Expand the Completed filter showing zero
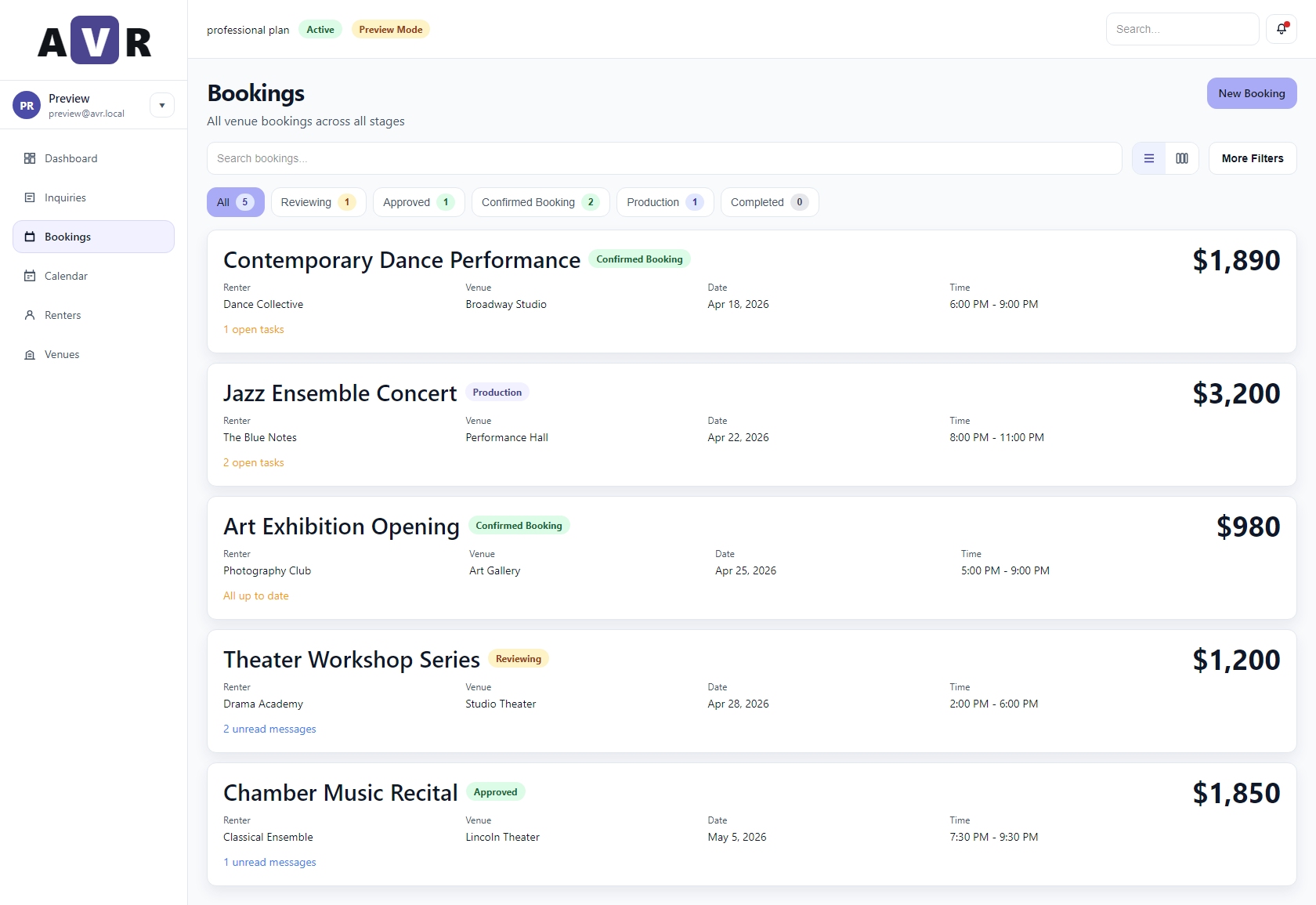This screenshot has height=905, width=1316. pyautogui.click(x=769, y=202)
